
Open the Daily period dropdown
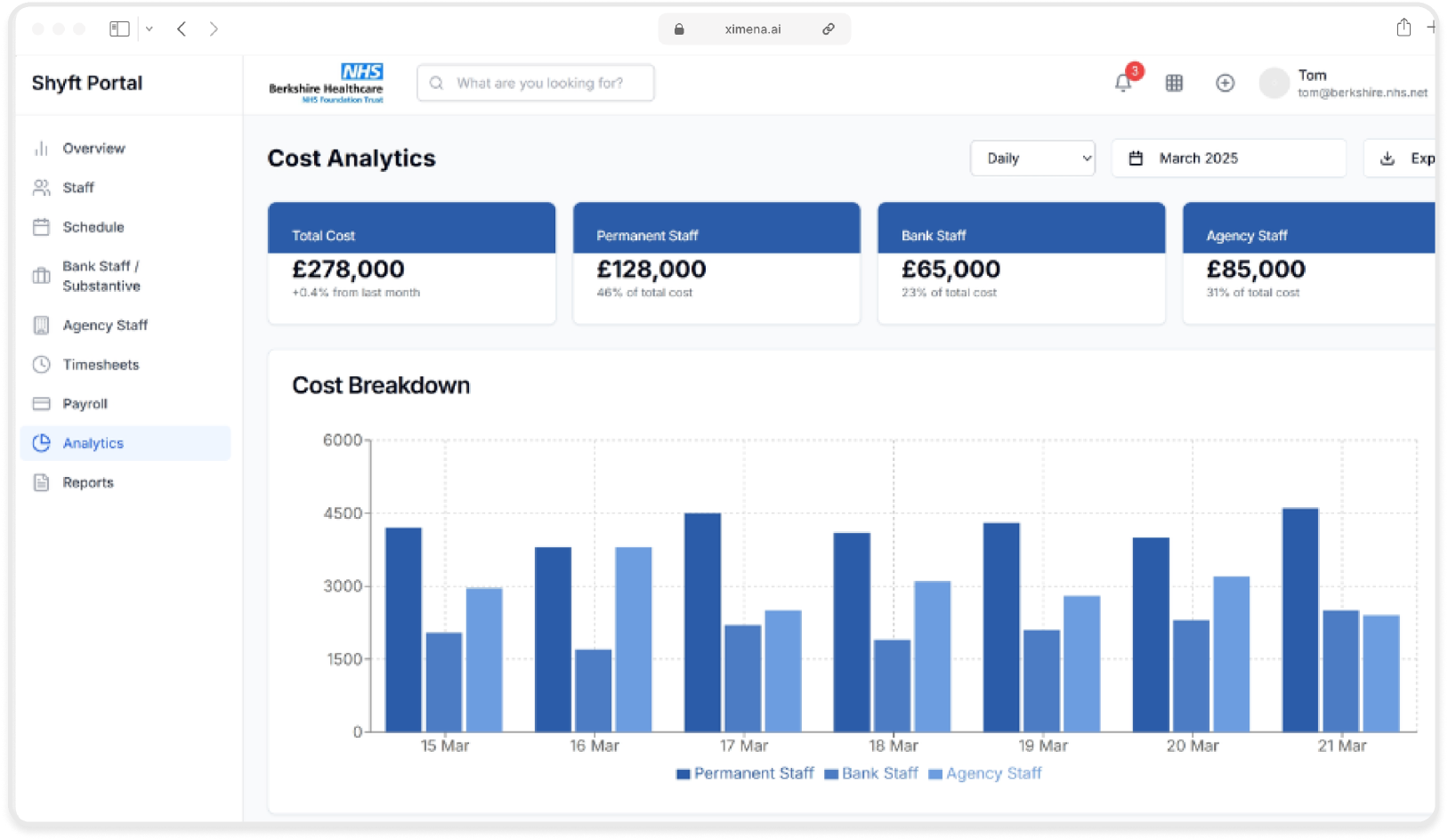(x=1032, y=158)
